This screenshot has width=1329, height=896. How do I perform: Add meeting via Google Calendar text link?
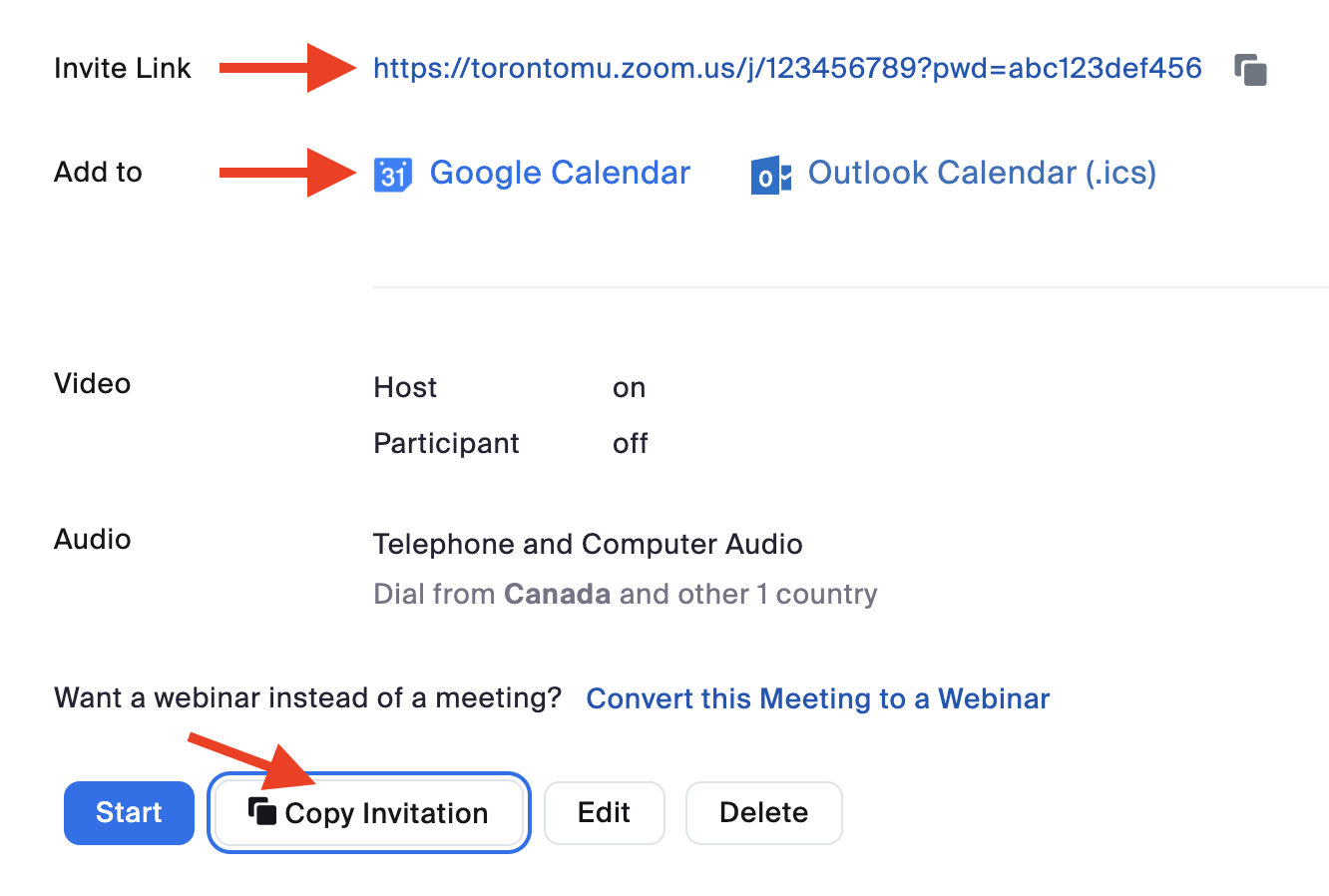(x=560, y=173)
